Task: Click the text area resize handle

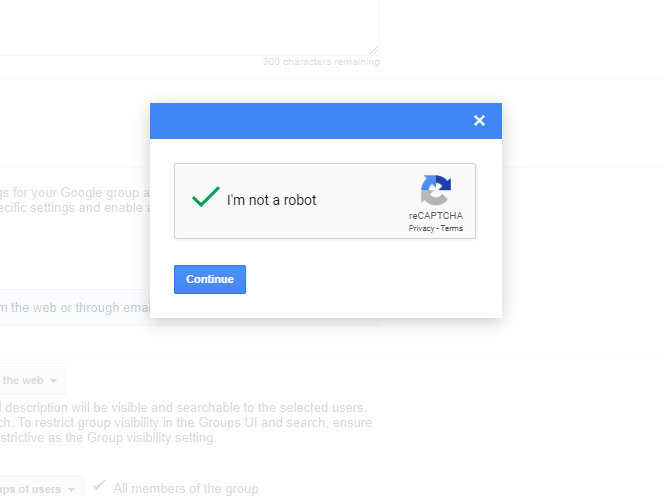Action: [x=374, y=50]
